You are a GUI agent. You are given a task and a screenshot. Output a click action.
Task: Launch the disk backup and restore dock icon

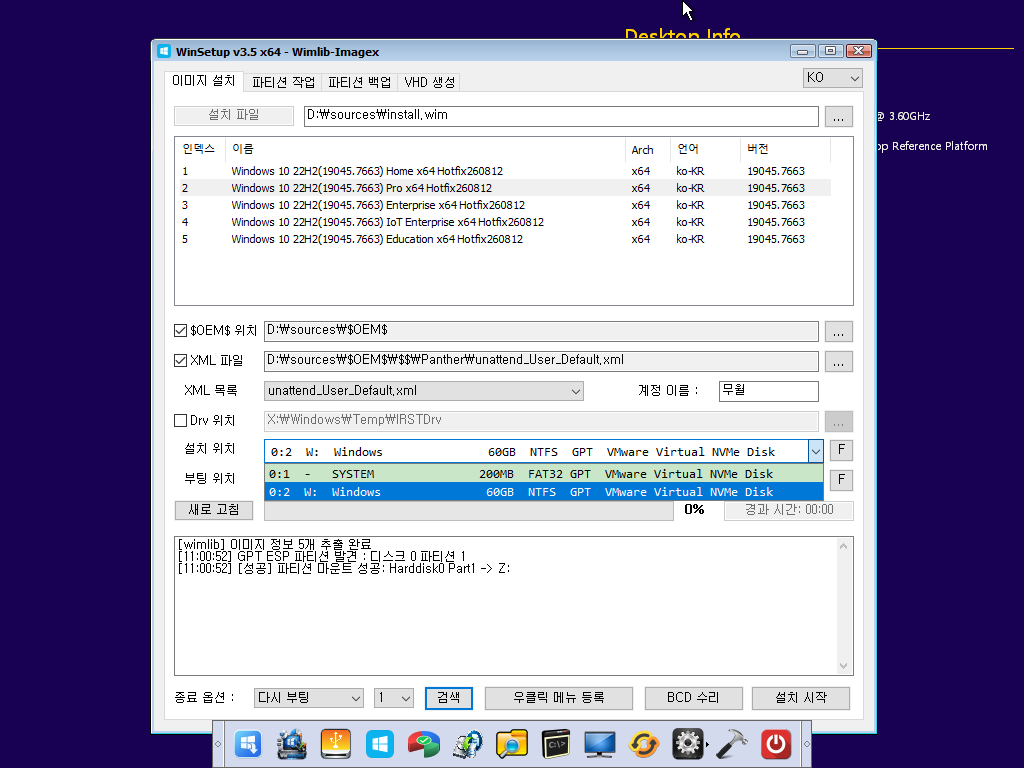pyautogui.click(x=468, y=744)
